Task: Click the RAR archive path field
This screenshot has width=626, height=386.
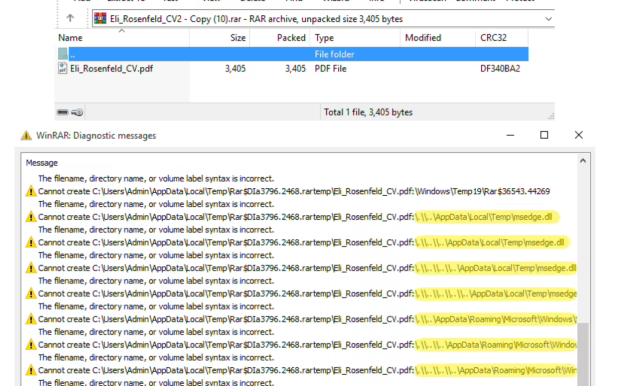Action: (323, 19)
